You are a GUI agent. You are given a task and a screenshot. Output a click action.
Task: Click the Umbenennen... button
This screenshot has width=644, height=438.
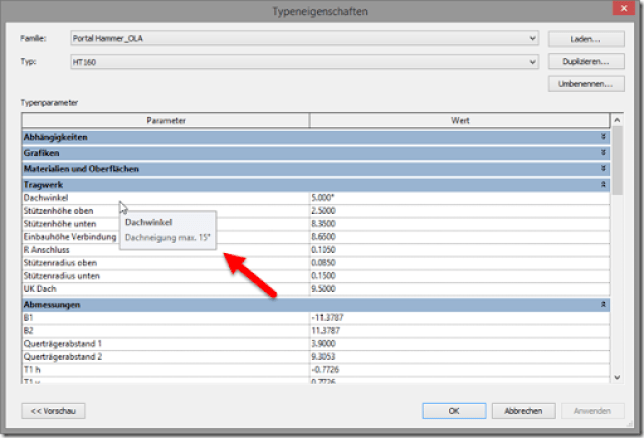tap(586, 84)
